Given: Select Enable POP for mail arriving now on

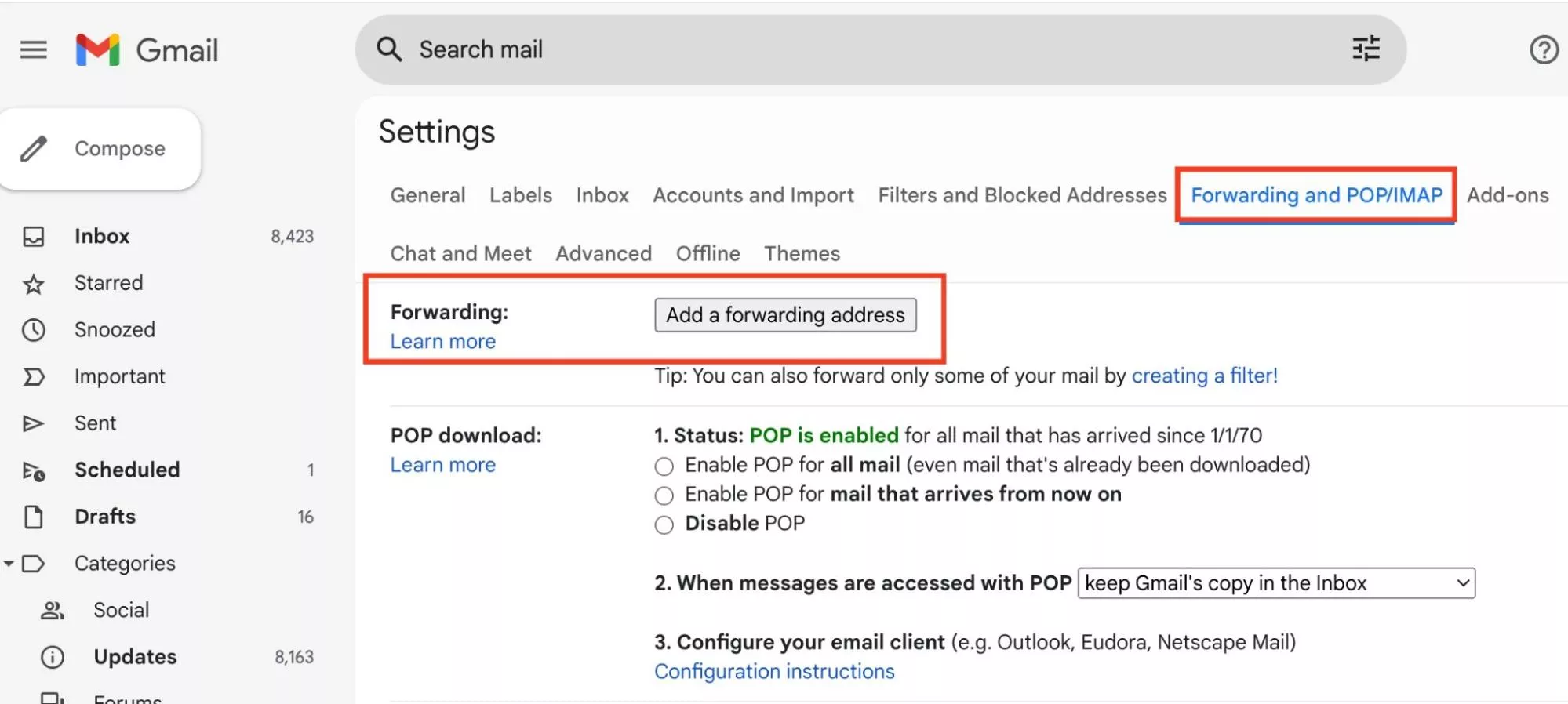Looking at the screenshot, I should point(664,495).
